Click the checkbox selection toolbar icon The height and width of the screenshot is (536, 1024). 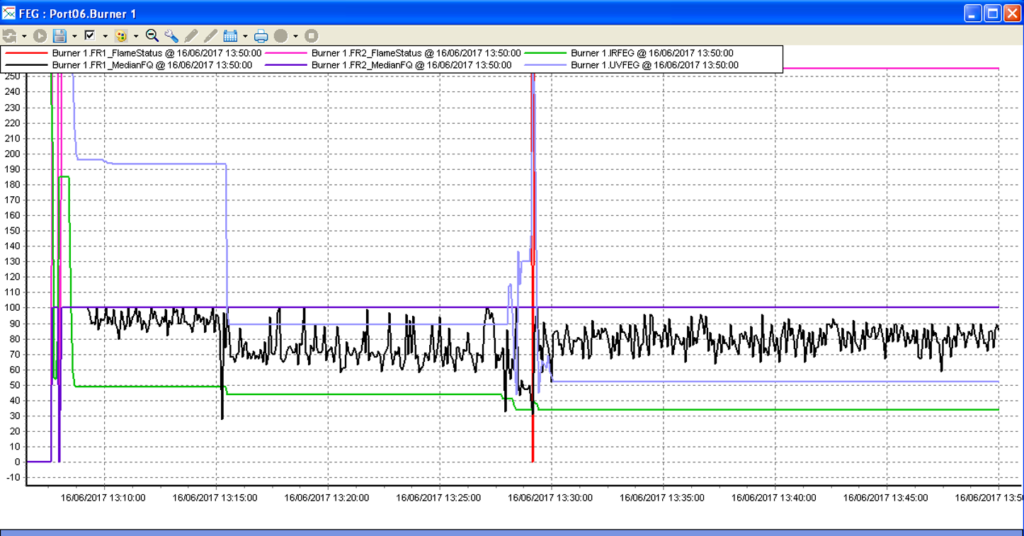click(x=90, y=35)
